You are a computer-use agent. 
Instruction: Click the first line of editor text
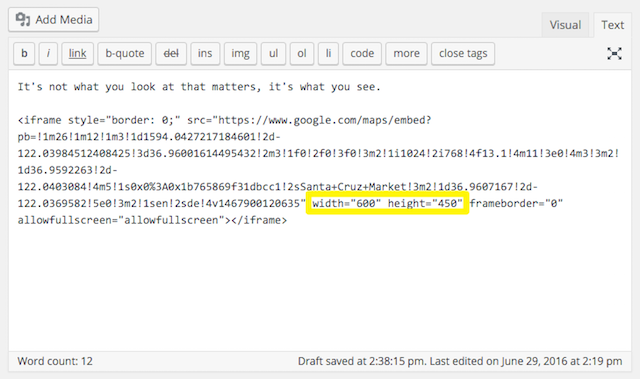(199, 87)
